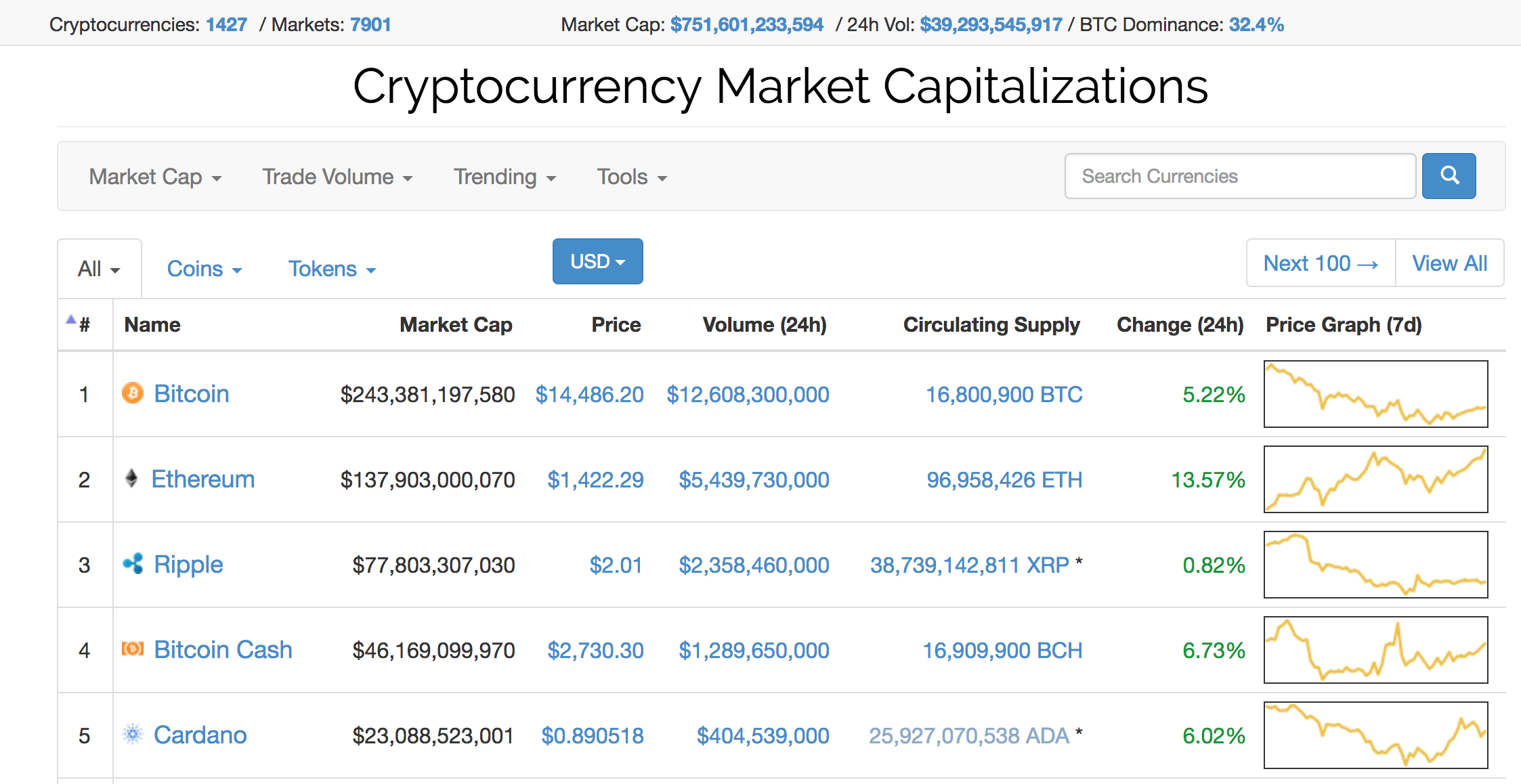
Task: Sort table by Name column header
Action: coord(152,324)
